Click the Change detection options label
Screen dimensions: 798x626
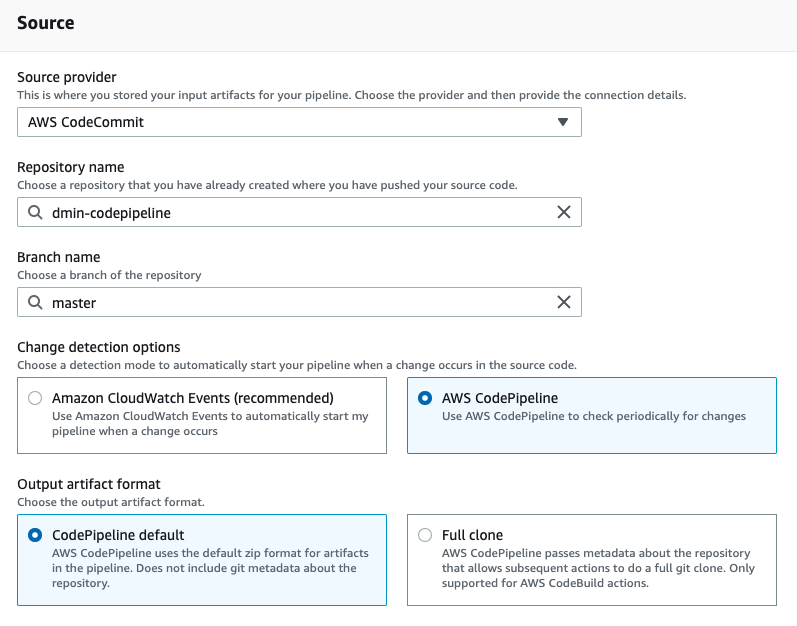[x=99, y=347]
